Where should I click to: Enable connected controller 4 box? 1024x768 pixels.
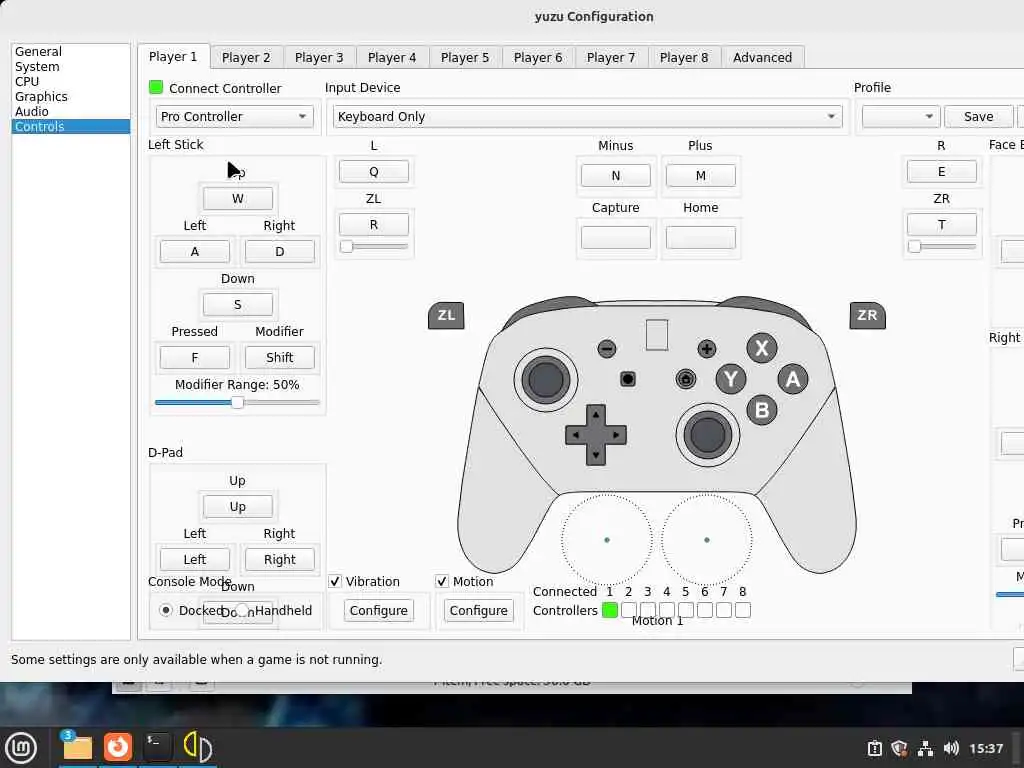(667, 610)
